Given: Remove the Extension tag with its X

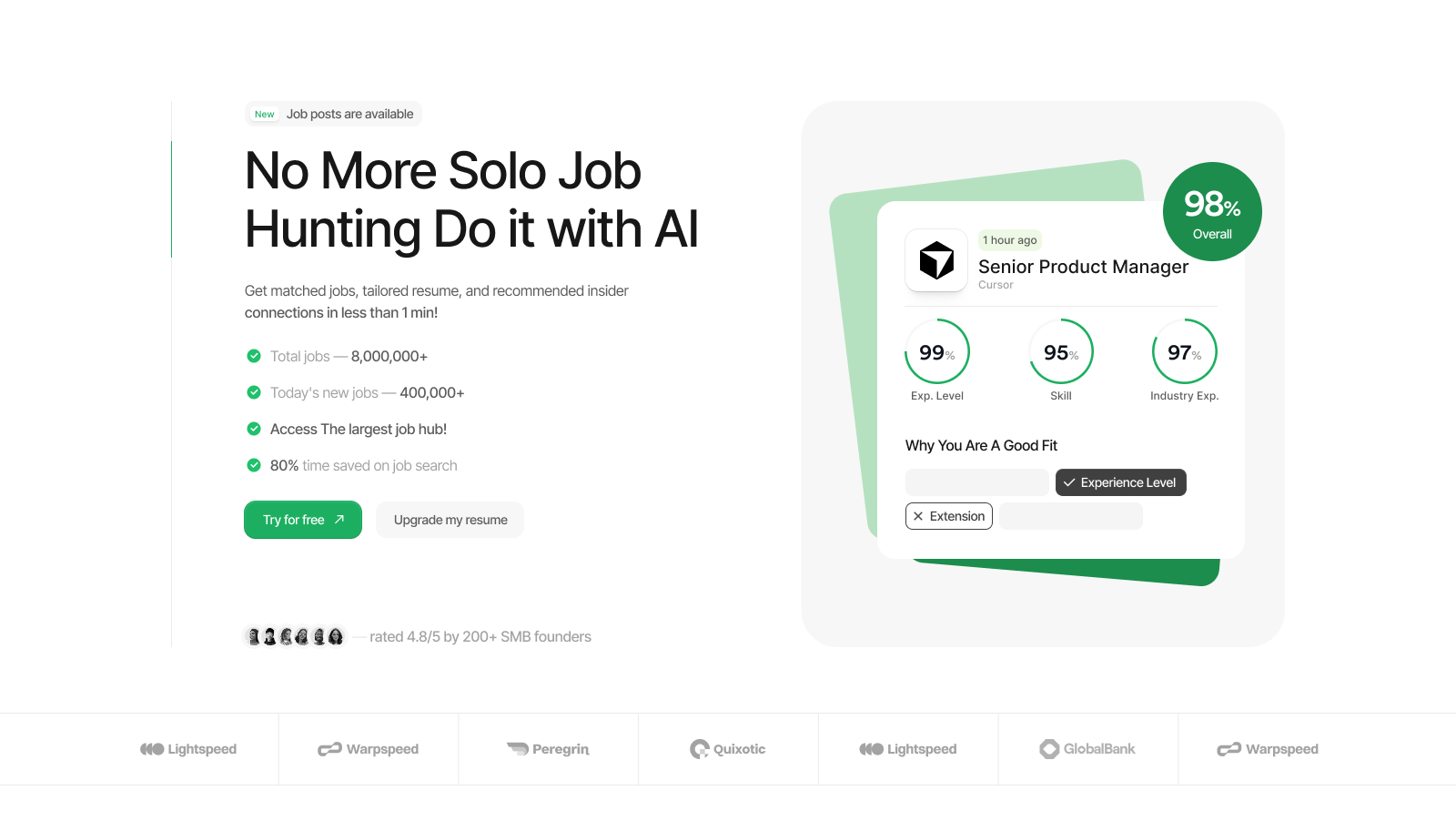Looking at the screenshot, I should (x=918, y=516).
